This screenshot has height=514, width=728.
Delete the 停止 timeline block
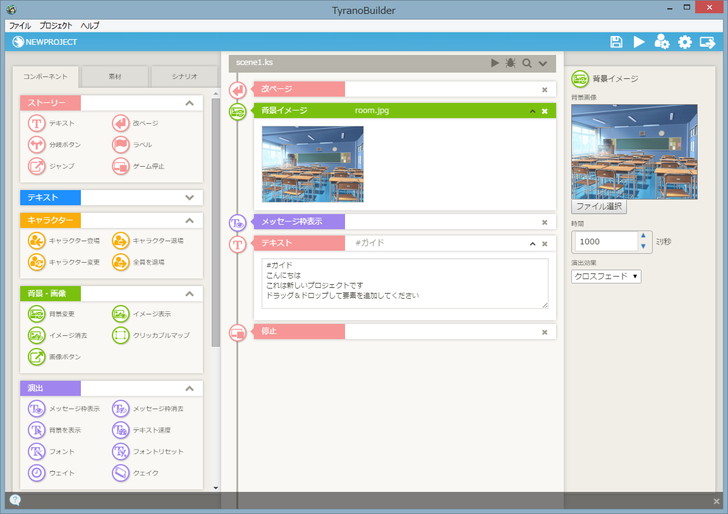(x=545, y=332)
